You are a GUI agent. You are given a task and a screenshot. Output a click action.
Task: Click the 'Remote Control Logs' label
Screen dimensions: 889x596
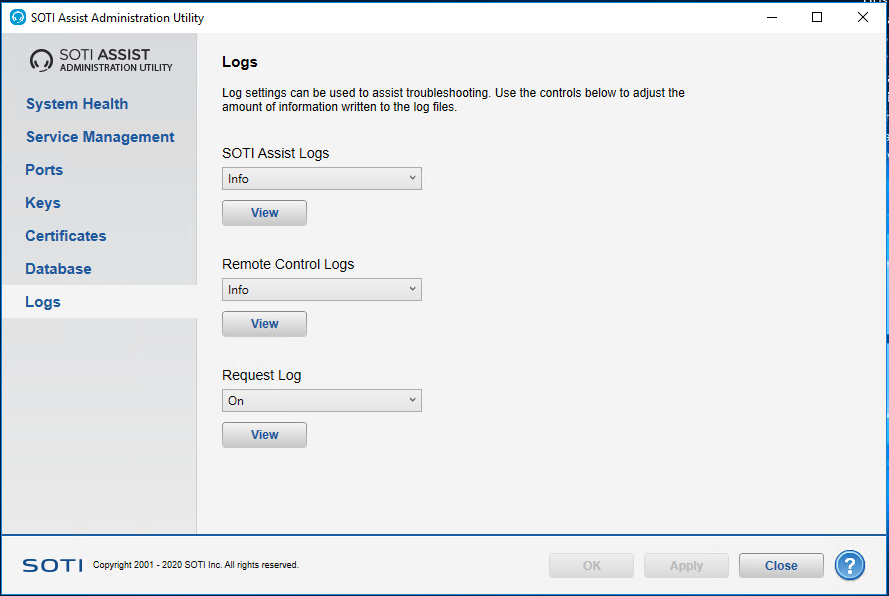pos(288,264)
